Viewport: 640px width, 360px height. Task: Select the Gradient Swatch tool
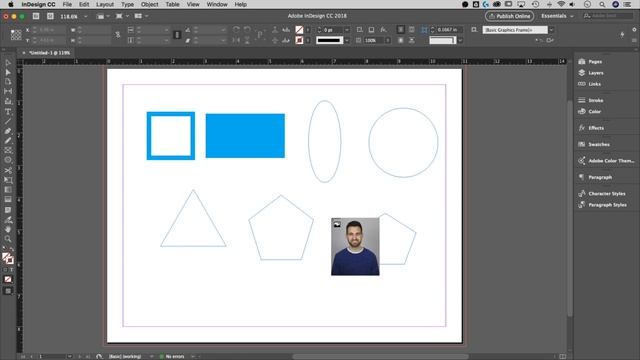click(8, 190)
